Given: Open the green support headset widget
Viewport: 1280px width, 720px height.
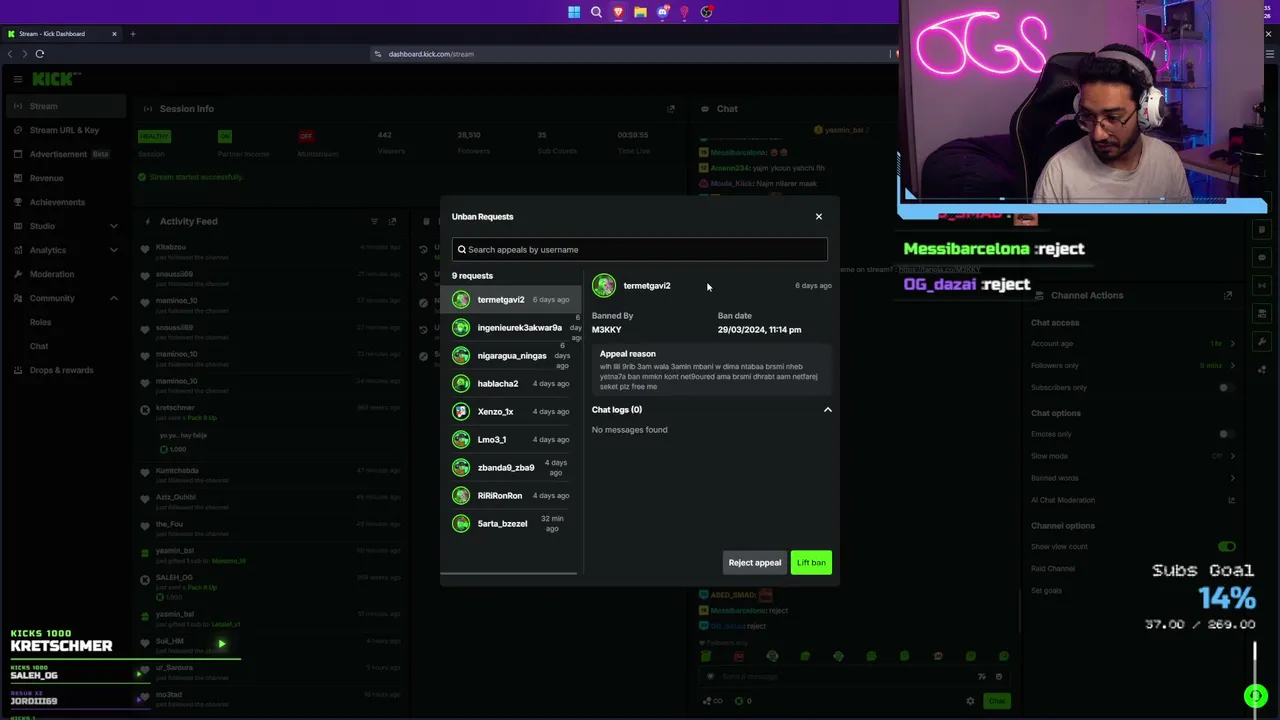Looking at the screenshot, I should click(1255, 695).
